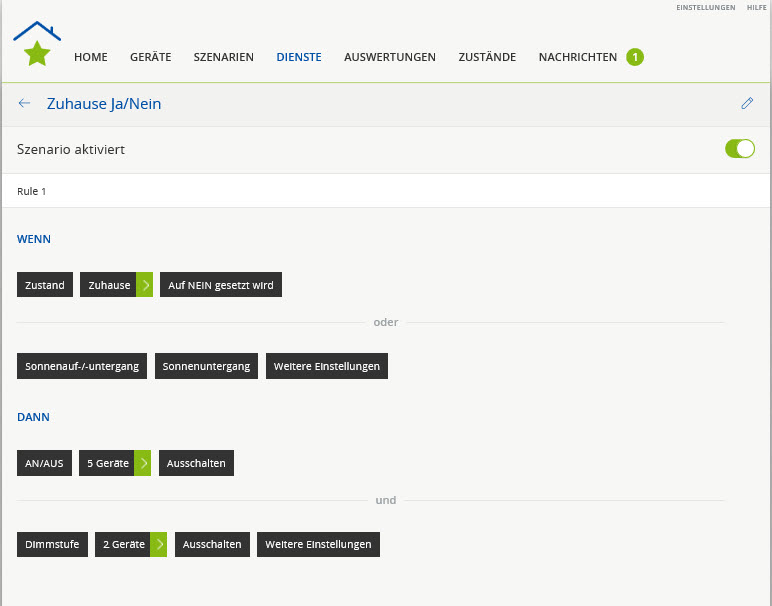Open EINSTELLUNGEN at the top right
Viewport: 772px width, 606px height.
tap(705, 8)
